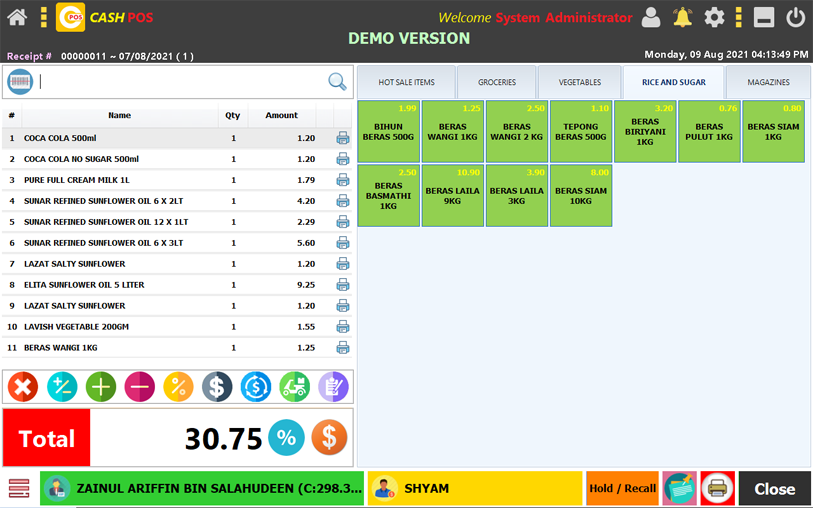The height and width of the screenshot is (508, 813).
Task: Click the Close button
Action: (775, 488)
